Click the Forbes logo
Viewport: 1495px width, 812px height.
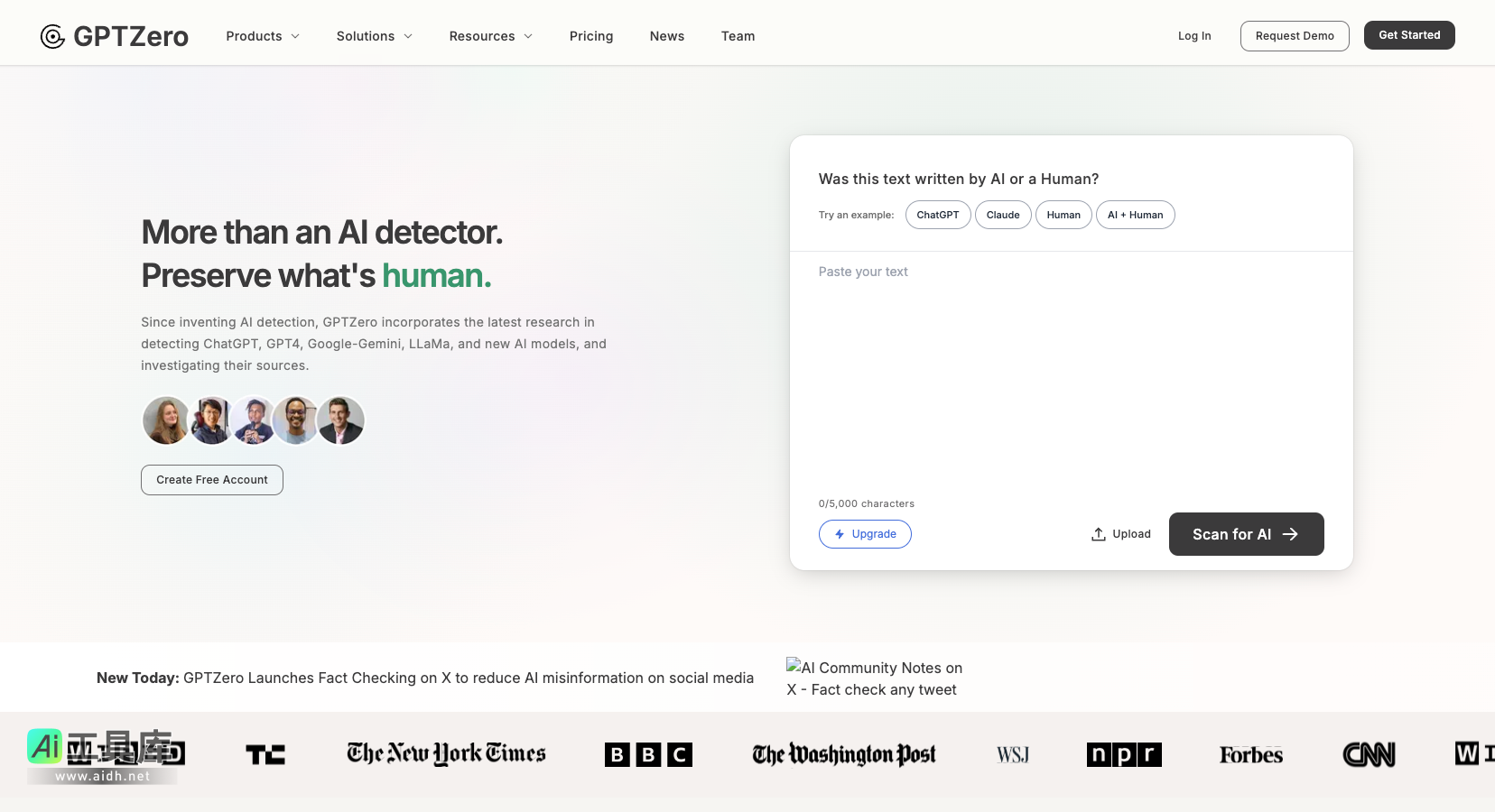[x=1250, y=754]
